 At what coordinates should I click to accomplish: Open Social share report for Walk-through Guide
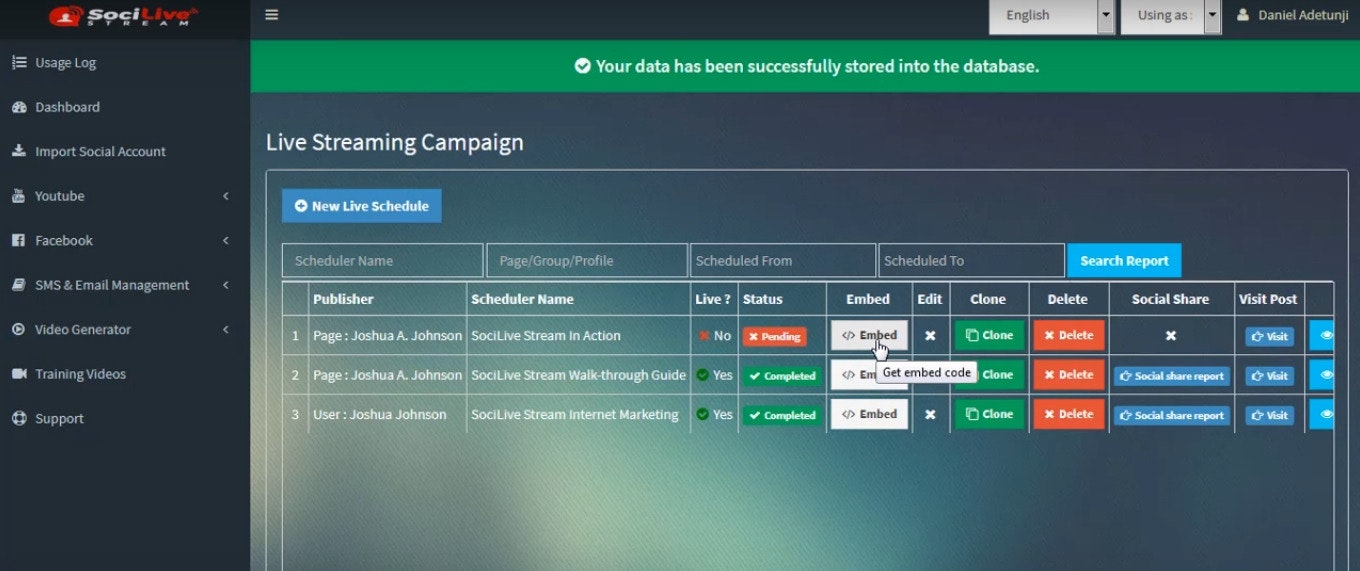tap(1171, 376)
